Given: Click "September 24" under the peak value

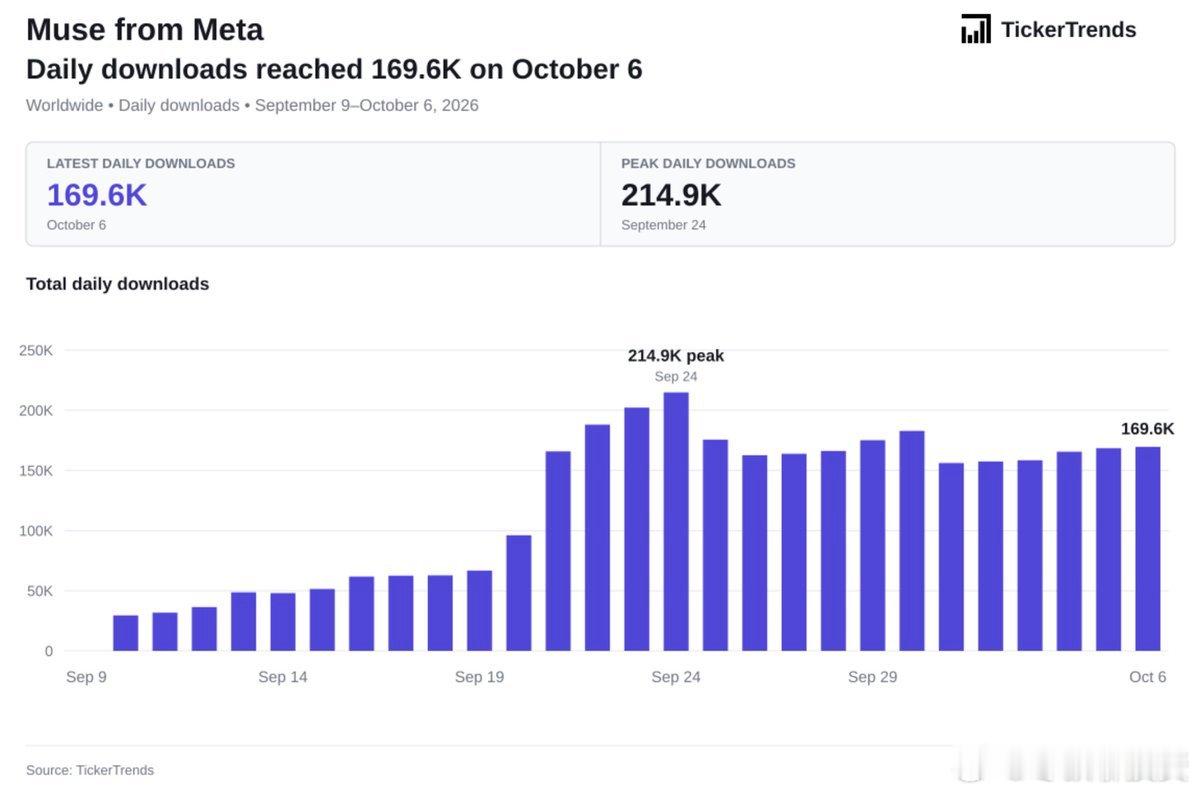Looking at the screenshot, I should coord(663,225).
